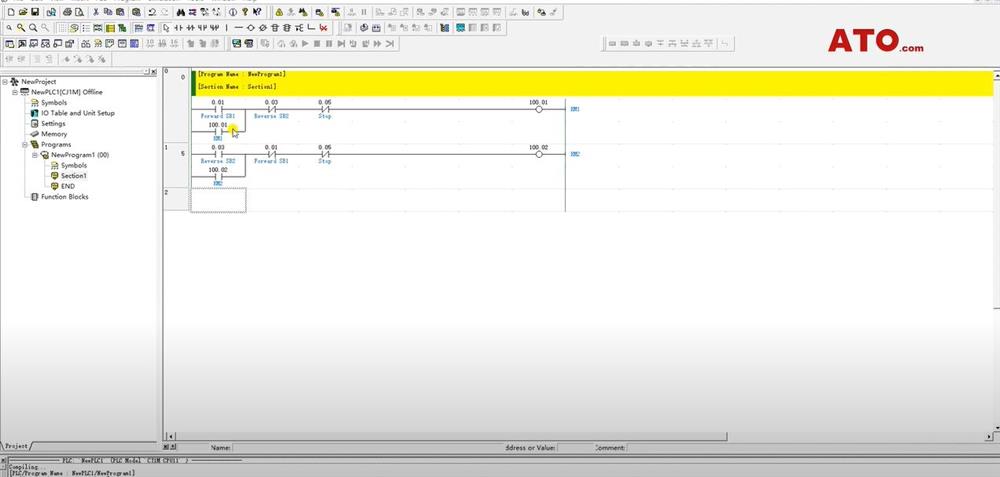1000x477 pixels.
Task: Open Section1 in the project tree
Action: tap(73, 176)
